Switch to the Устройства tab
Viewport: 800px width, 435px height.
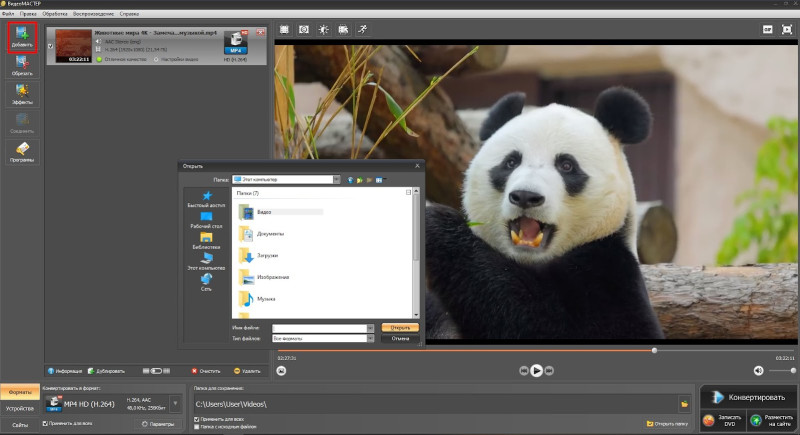(20, 408)
